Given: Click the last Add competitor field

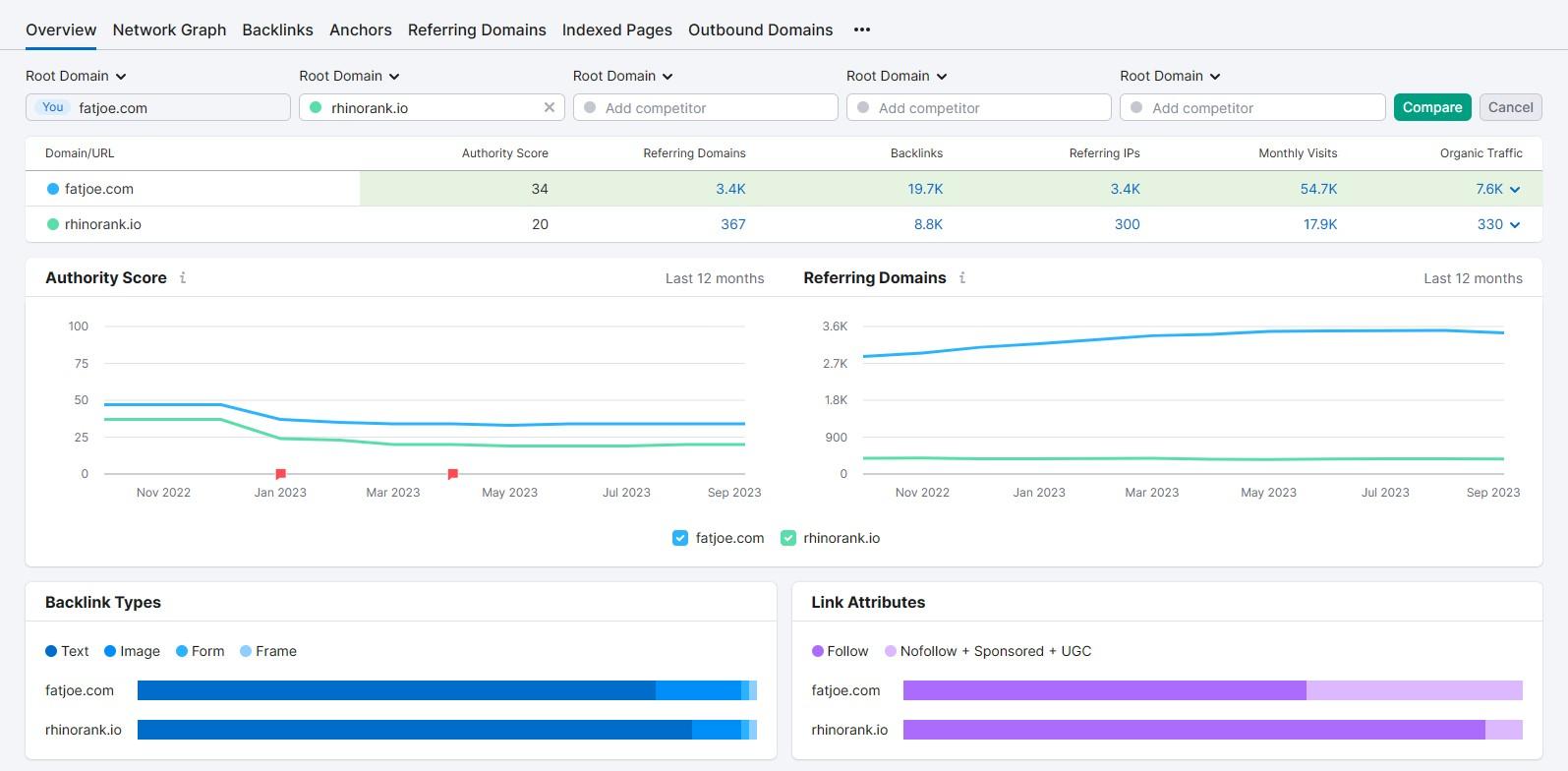Looking at the screenshot, I should (x=1252, y=107).
